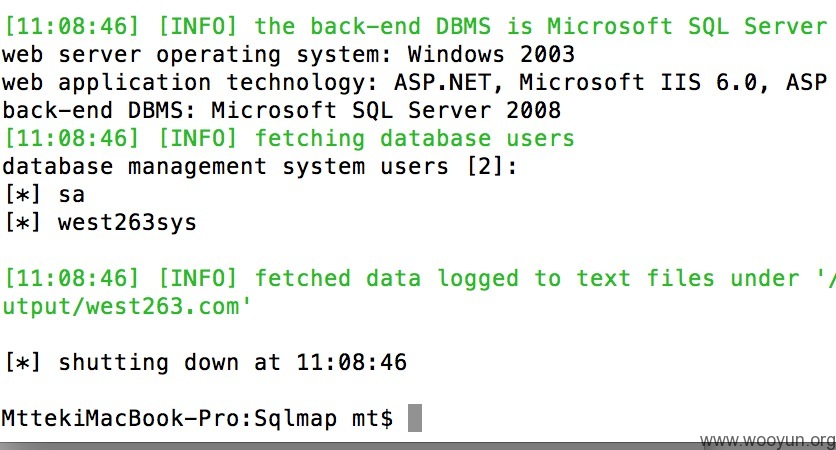Click the asterisk marker before 'shutting down'
836x450 pixels.
(x=22, y=363)
